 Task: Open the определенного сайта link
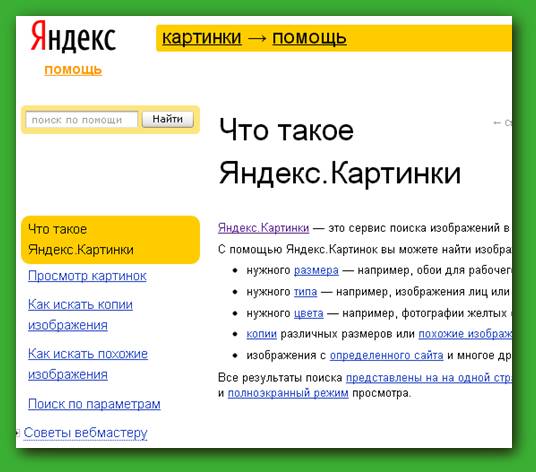tap(387, 355)
